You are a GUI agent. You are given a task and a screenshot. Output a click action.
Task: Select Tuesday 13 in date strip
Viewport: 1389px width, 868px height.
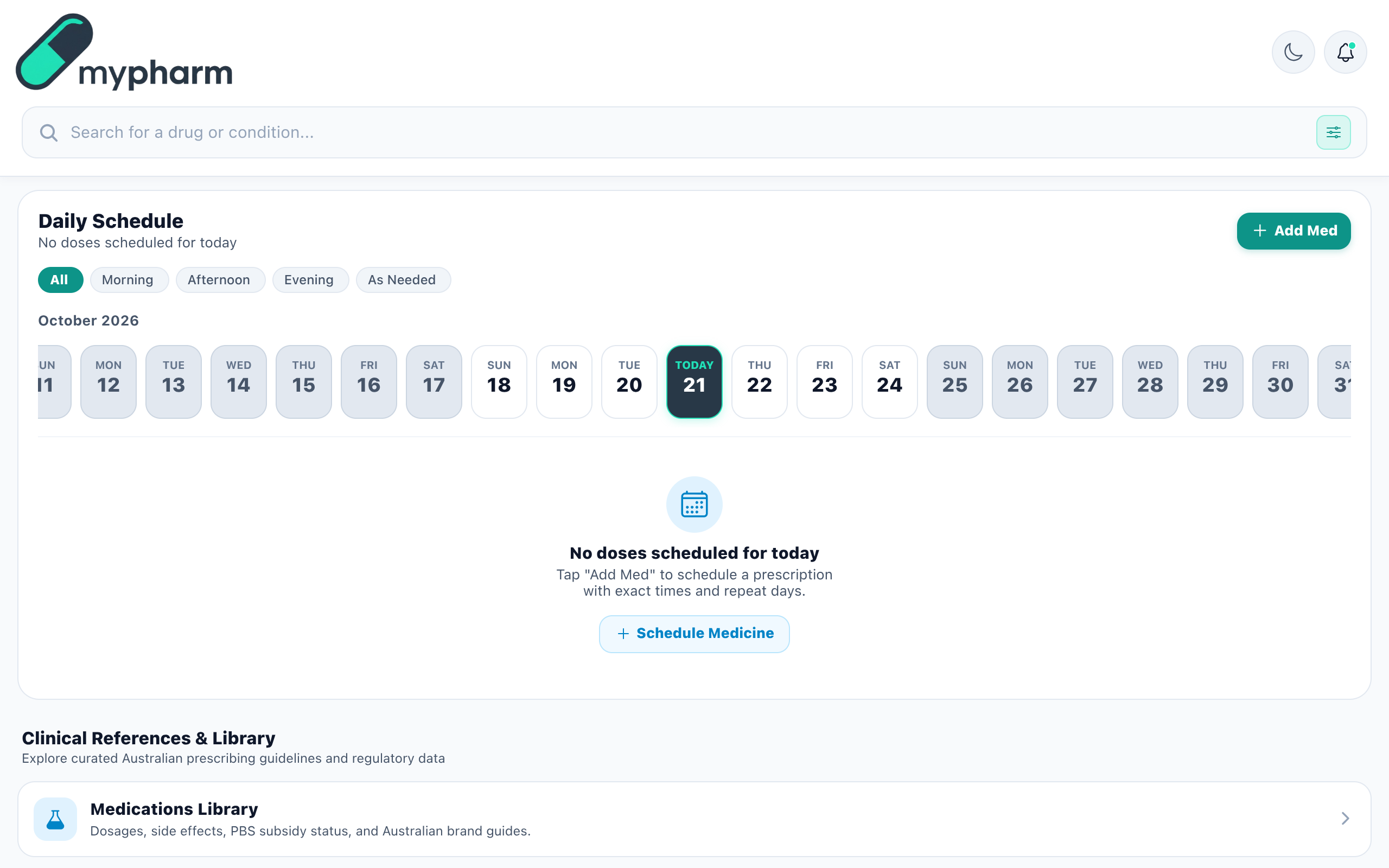click(173, 382)
